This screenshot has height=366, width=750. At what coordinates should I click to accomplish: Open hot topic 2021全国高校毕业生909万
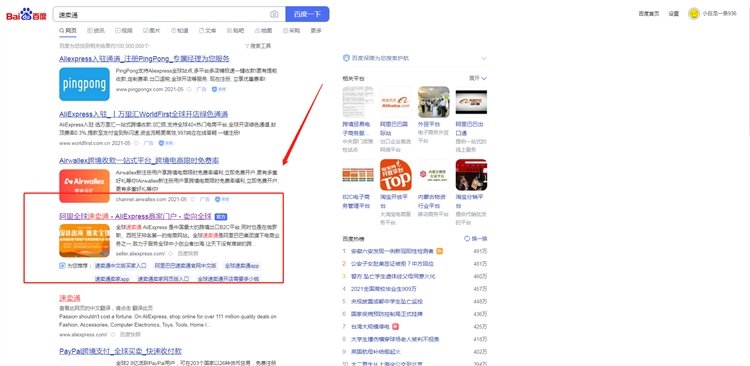[384, 288]
